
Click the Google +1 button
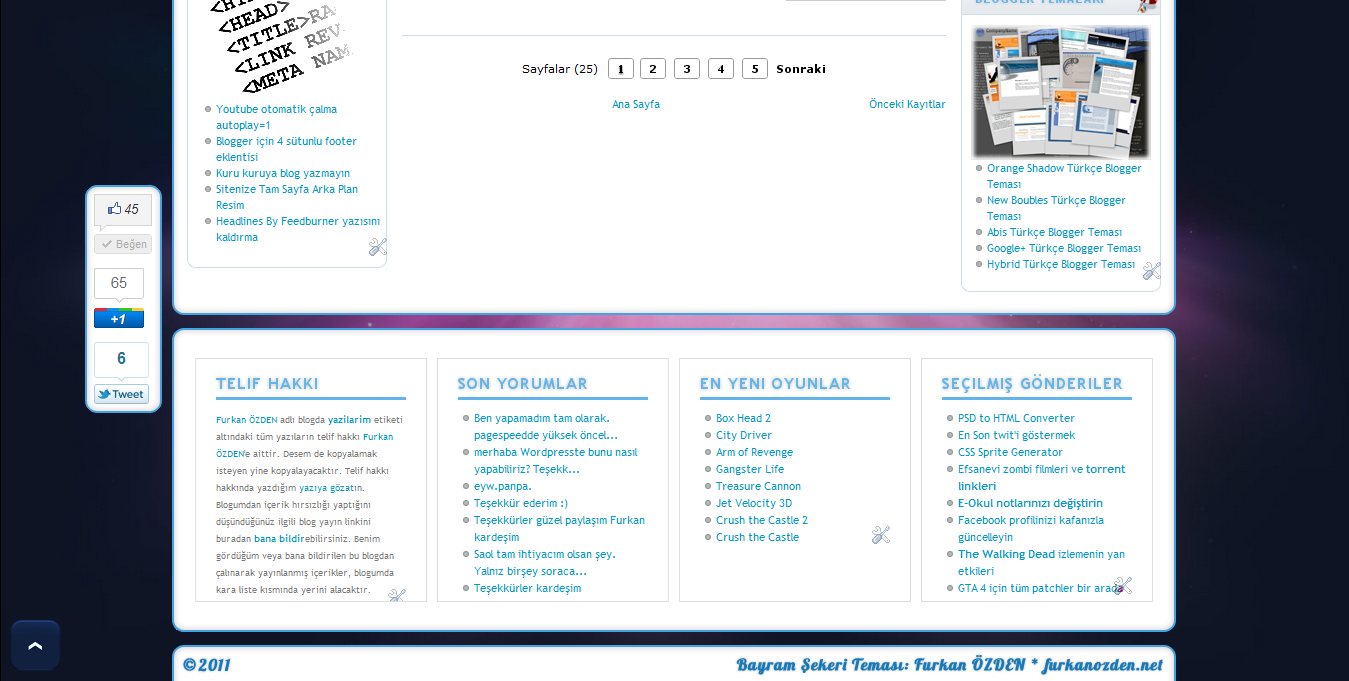click(119, 319)
